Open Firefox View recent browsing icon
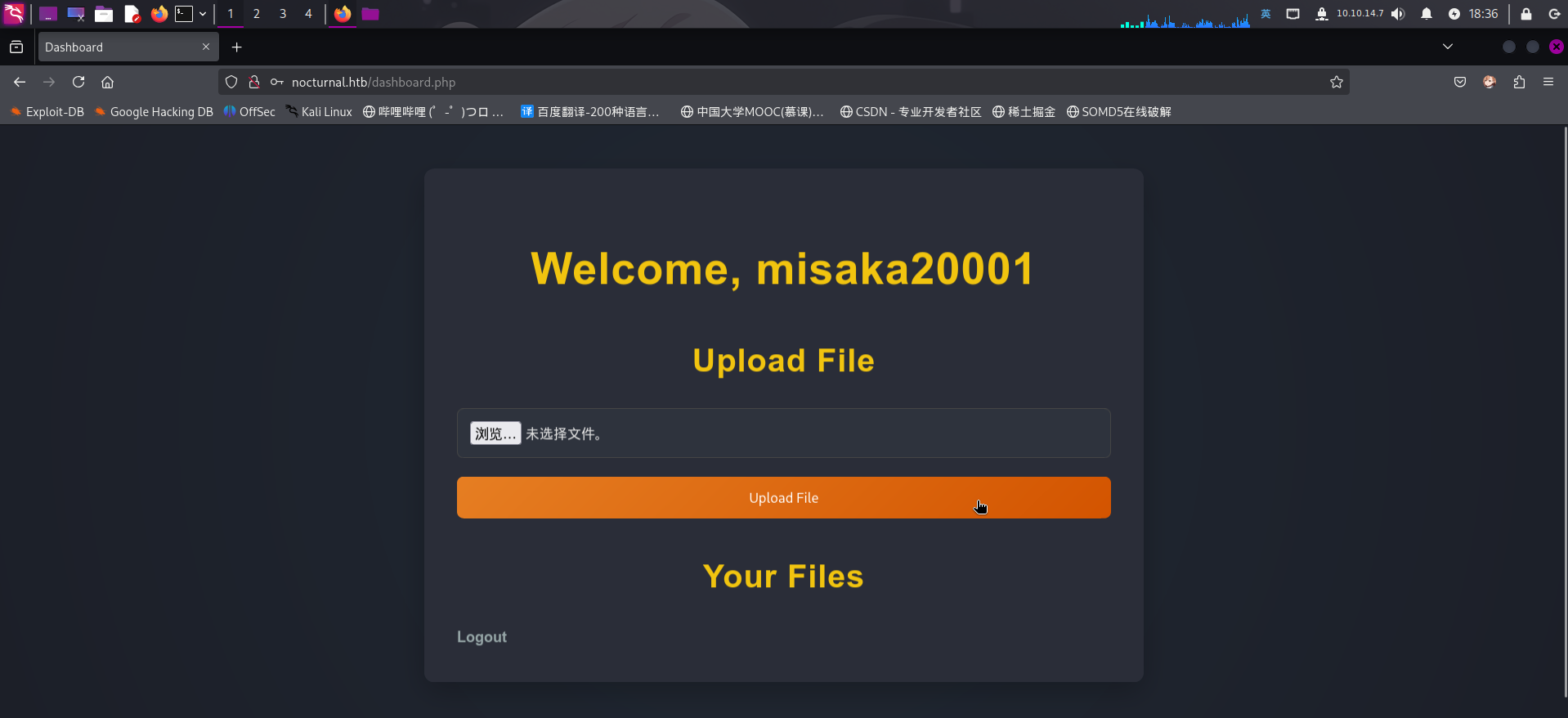The image size is (1568, 718). (16, 47)
